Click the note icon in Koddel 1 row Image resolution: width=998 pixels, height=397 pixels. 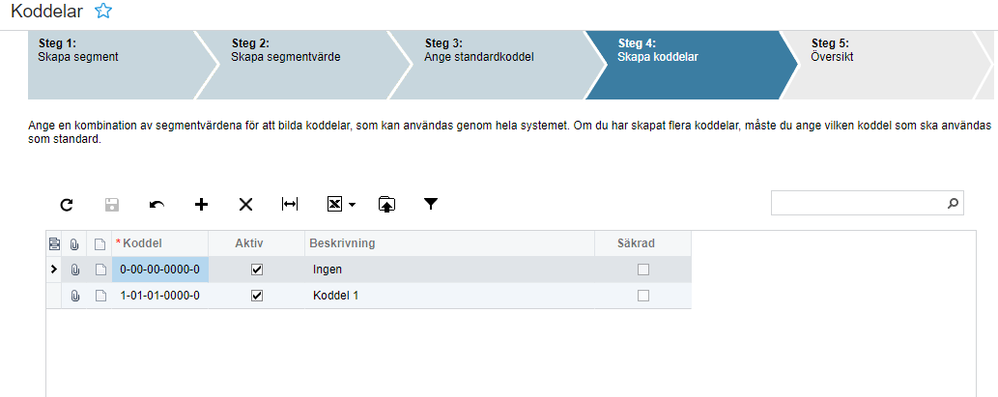[x=100, y=296]
